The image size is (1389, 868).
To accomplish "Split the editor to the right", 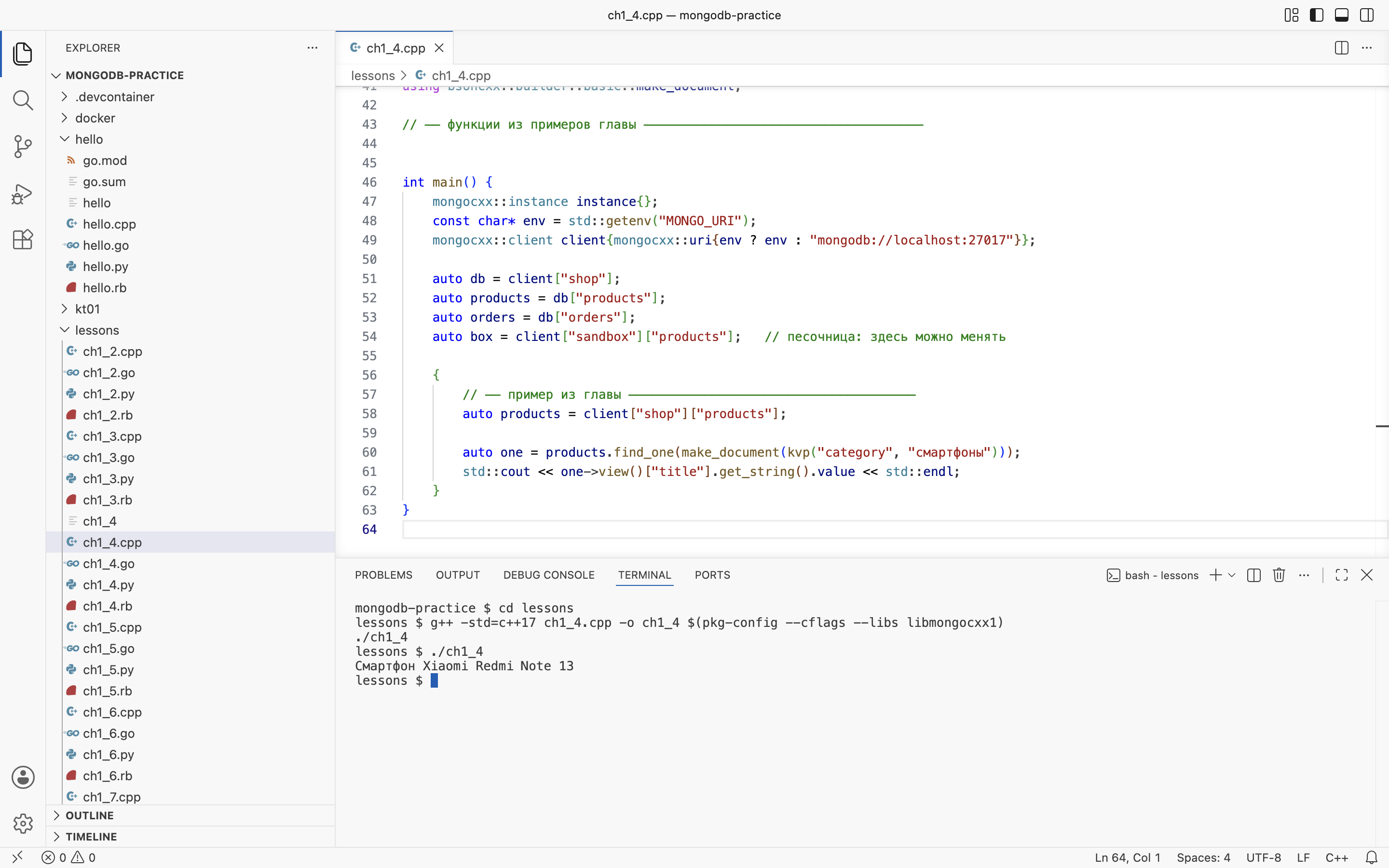I will point(1341,48).
